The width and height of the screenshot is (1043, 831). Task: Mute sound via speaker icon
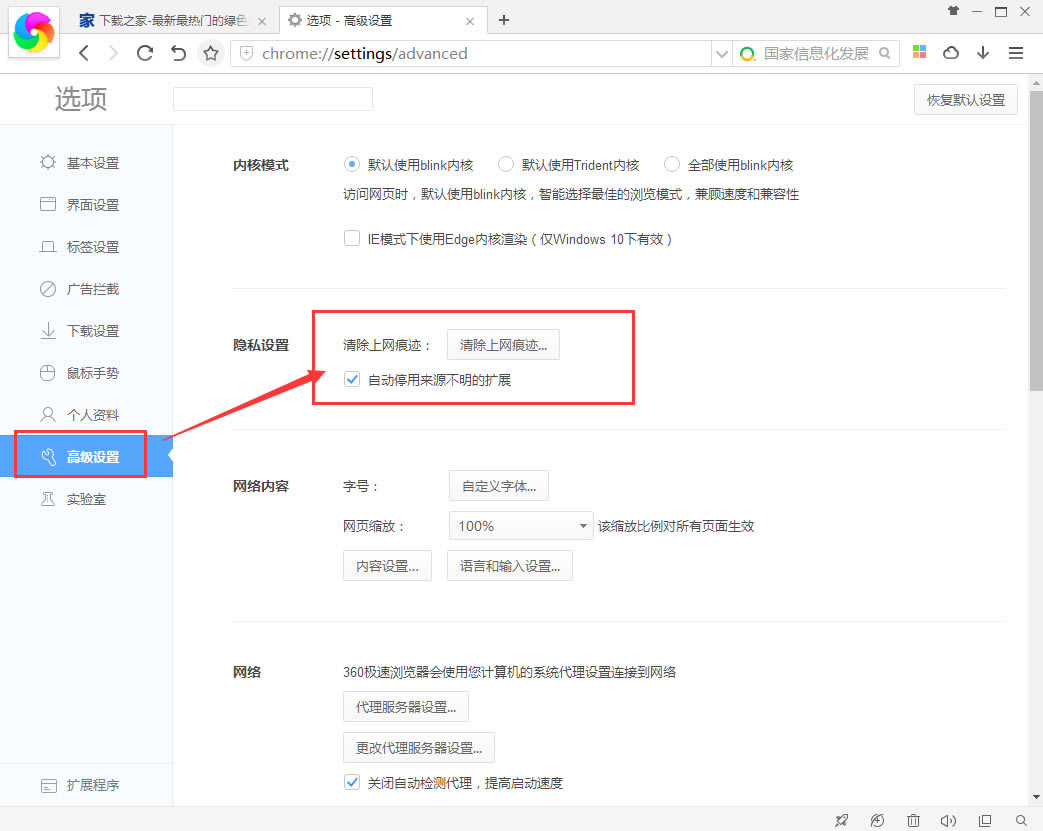[x=947, y=820]
